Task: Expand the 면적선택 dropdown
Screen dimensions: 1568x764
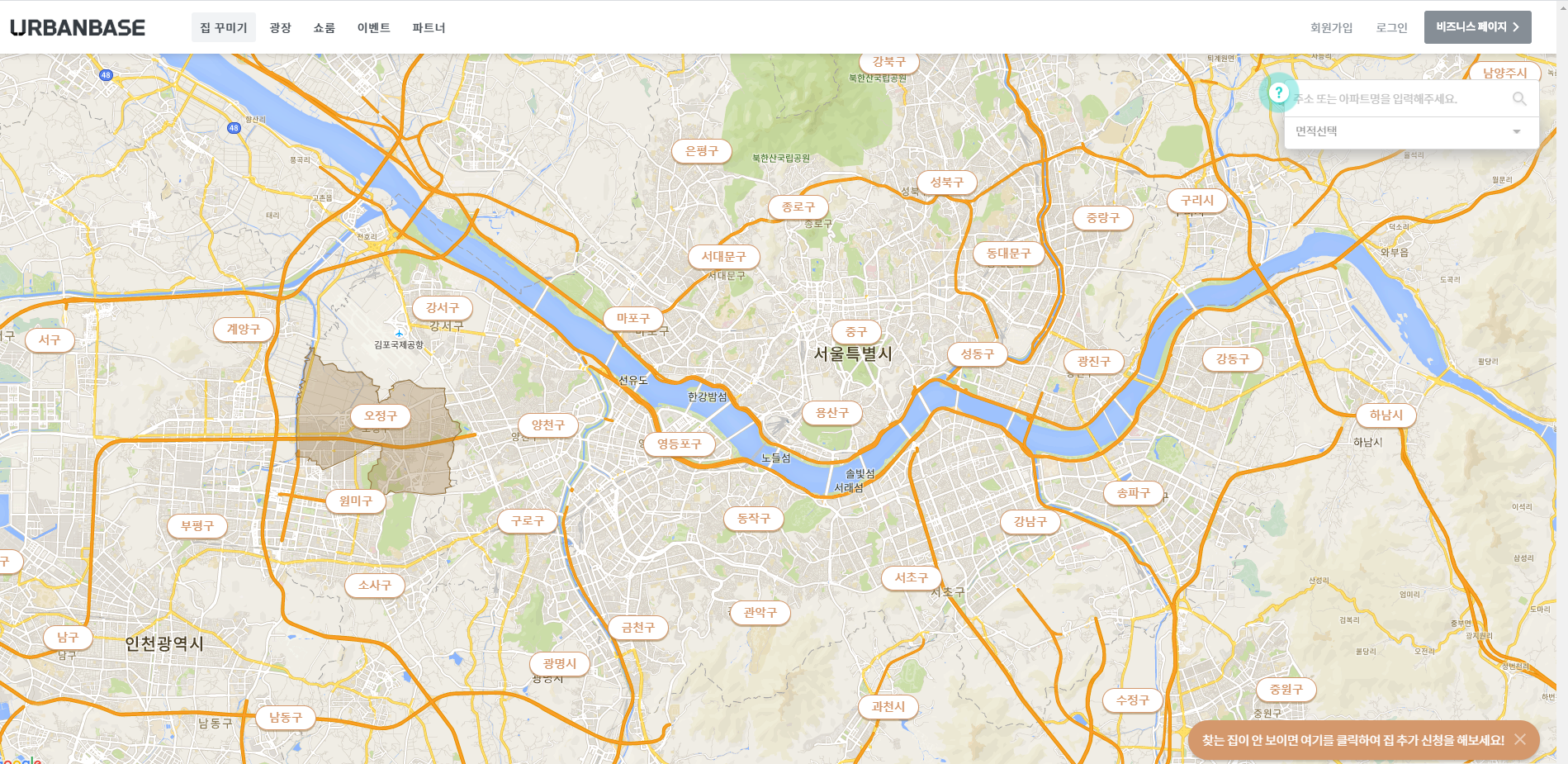Action: pos(1411,131)
